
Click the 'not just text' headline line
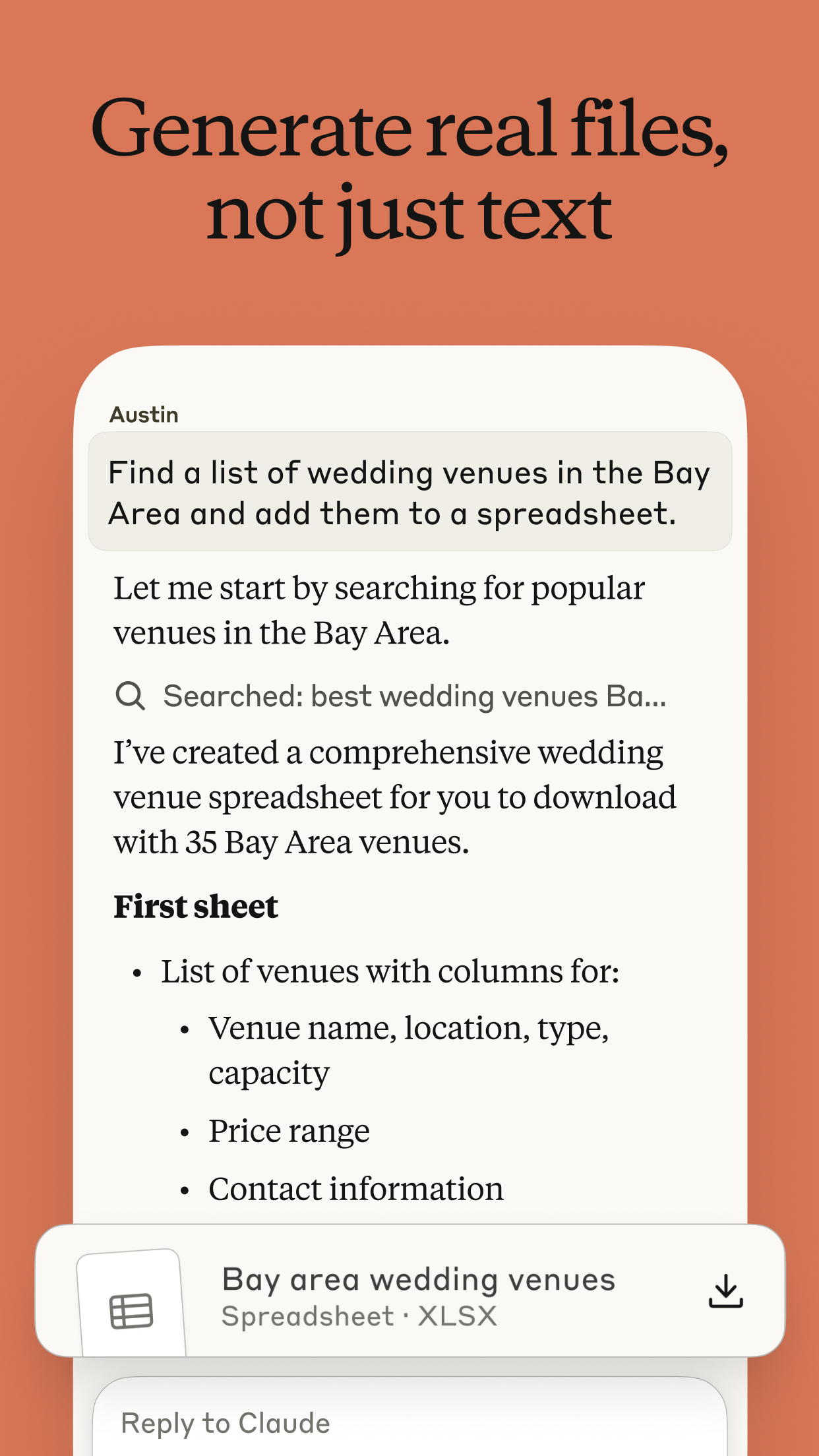click(x=409, y=214)
